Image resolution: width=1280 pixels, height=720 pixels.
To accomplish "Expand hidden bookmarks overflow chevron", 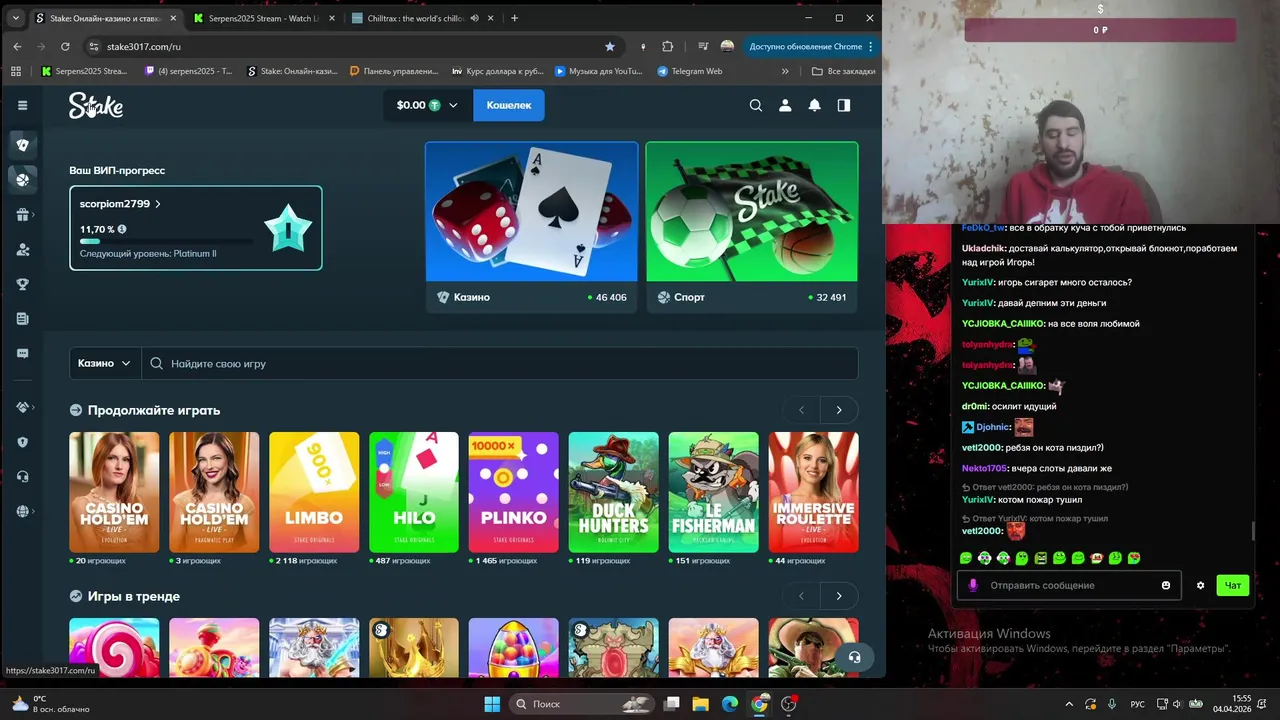I will [x=785, y=71].
